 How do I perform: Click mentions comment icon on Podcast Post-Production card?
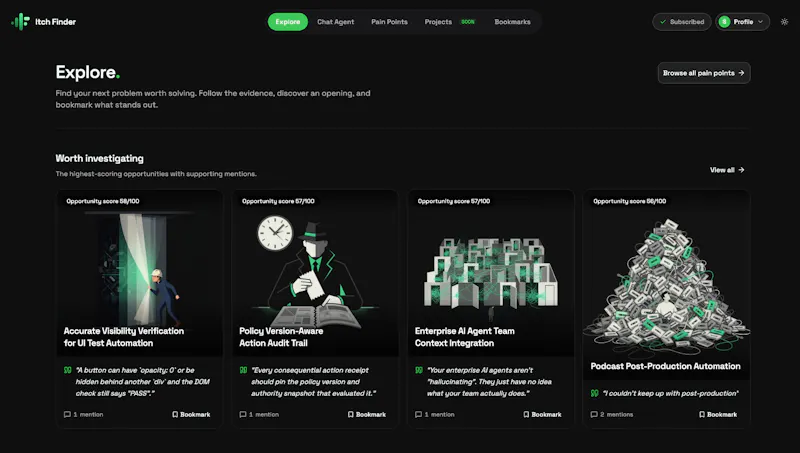pyautogui.click(x=593, y=414)
